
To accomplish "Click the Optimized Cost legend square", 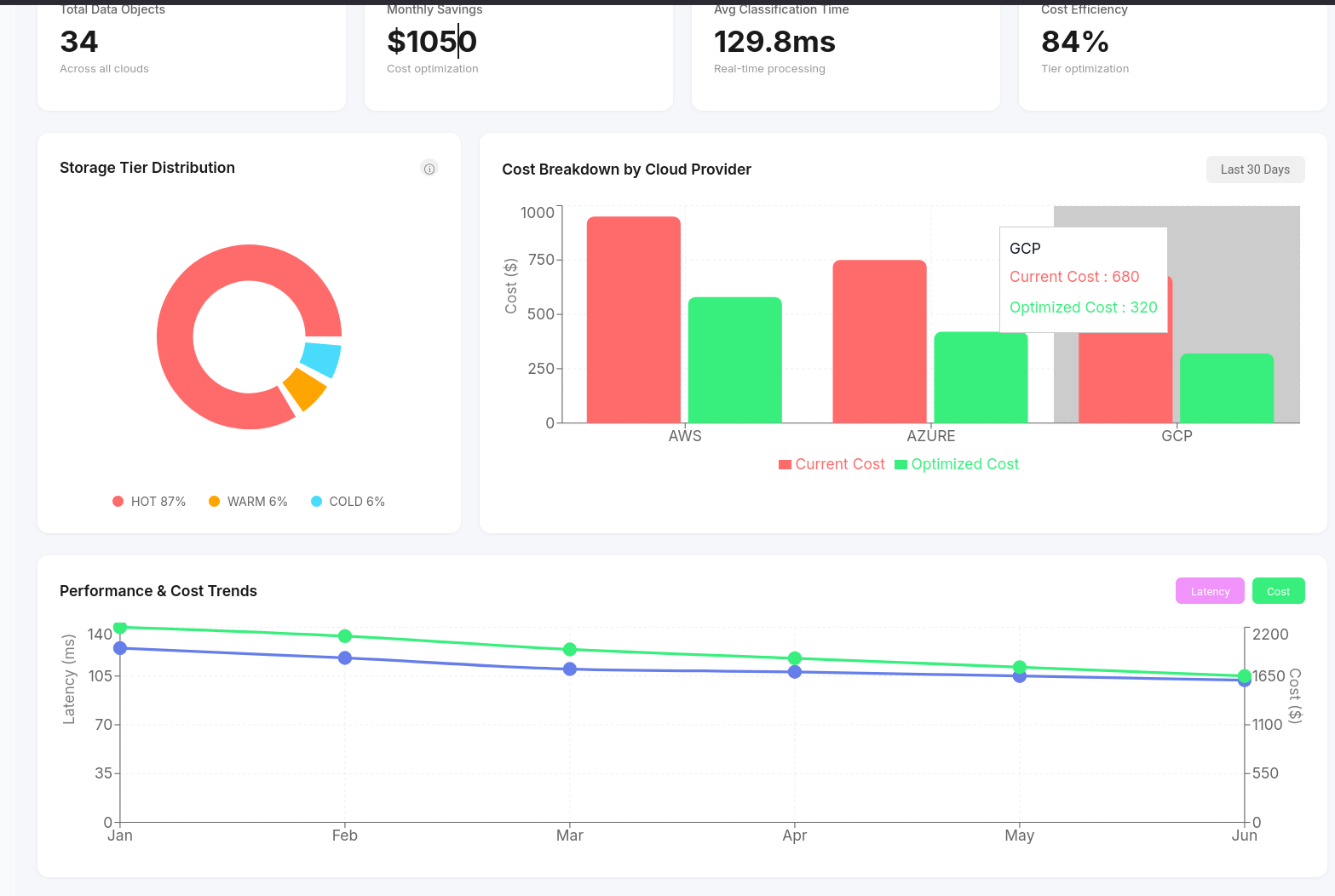I will tap(901, 464).
